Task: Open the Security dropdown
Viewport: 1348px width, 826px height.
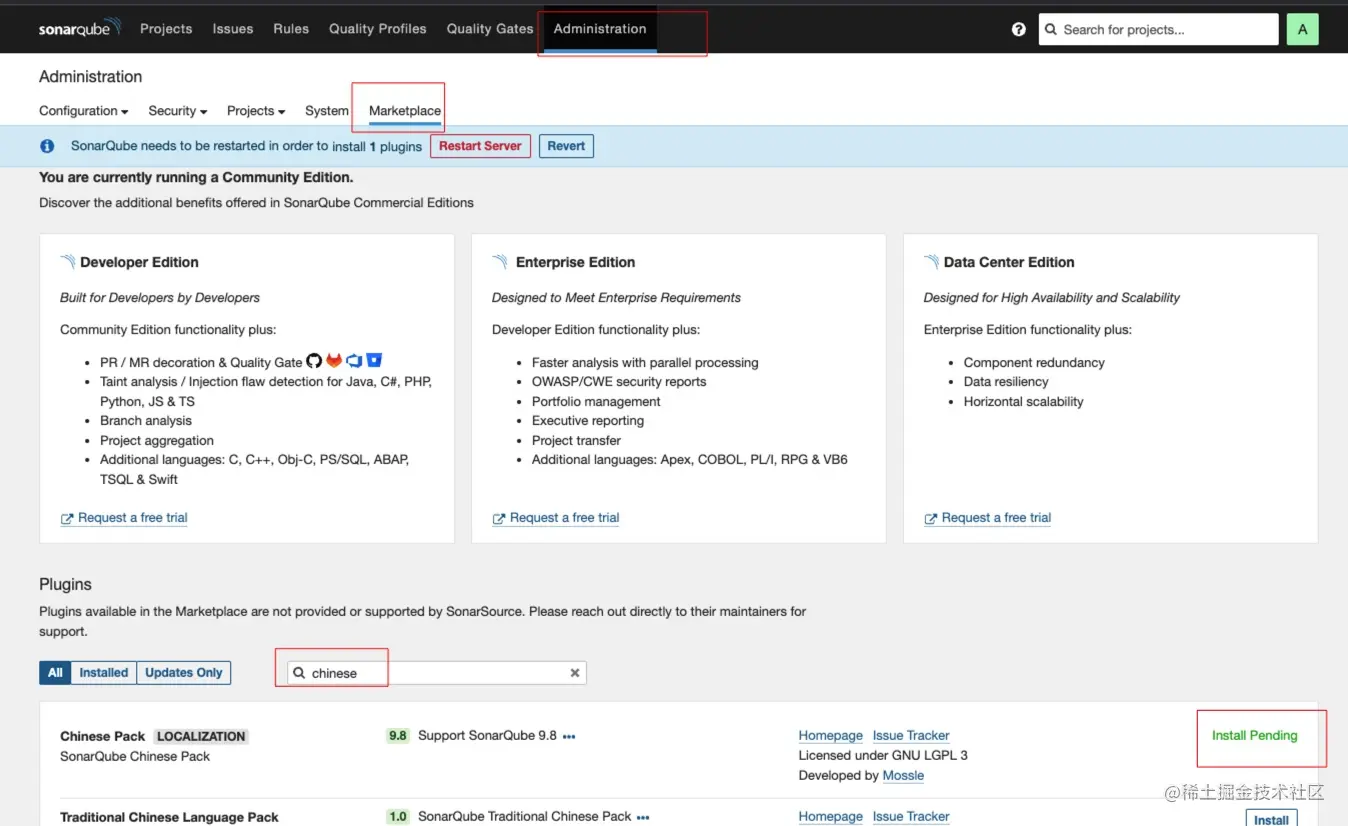Action: [178, 111]
